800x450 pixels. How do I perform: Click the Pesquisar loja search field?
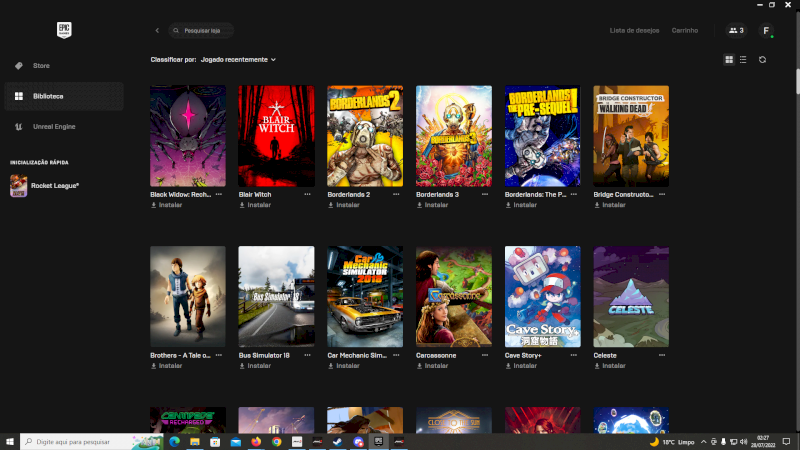[x=205, y=31]
